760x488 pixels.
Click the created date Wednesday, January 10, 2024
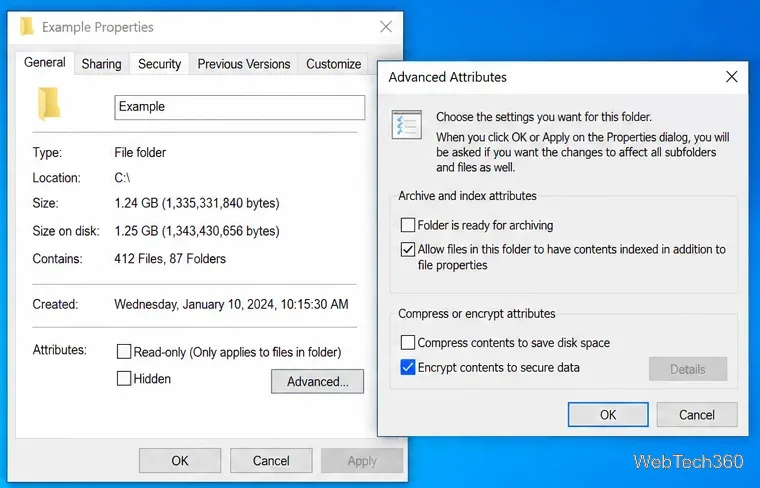(231, 304)
